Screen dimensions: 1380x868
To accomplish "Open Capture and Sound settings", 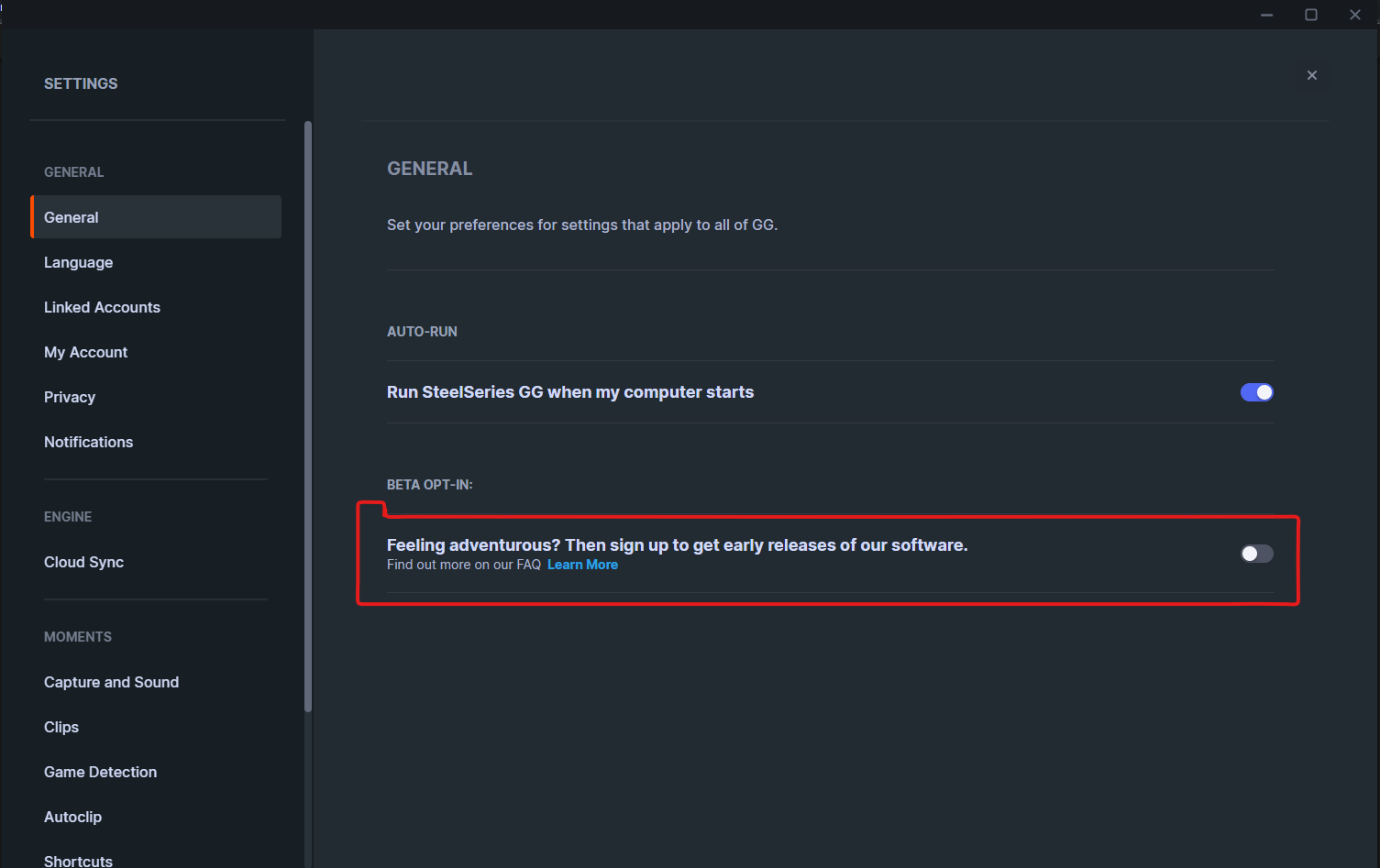I will pyautogui.click(x=111, y=682).
